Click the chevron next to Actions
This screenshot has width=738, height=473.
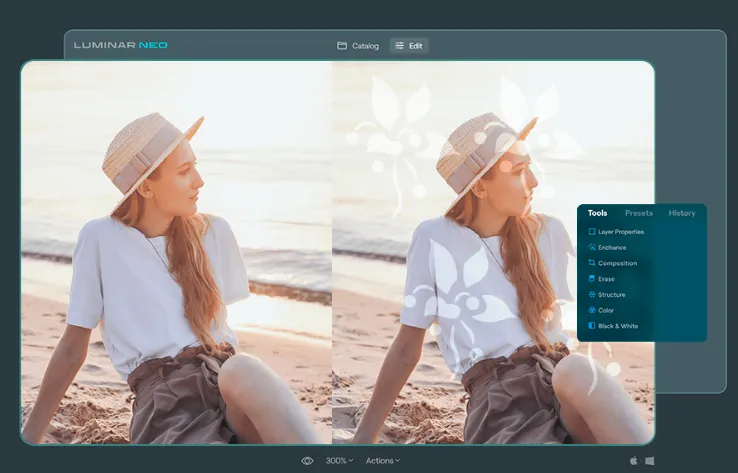(397, 461)
